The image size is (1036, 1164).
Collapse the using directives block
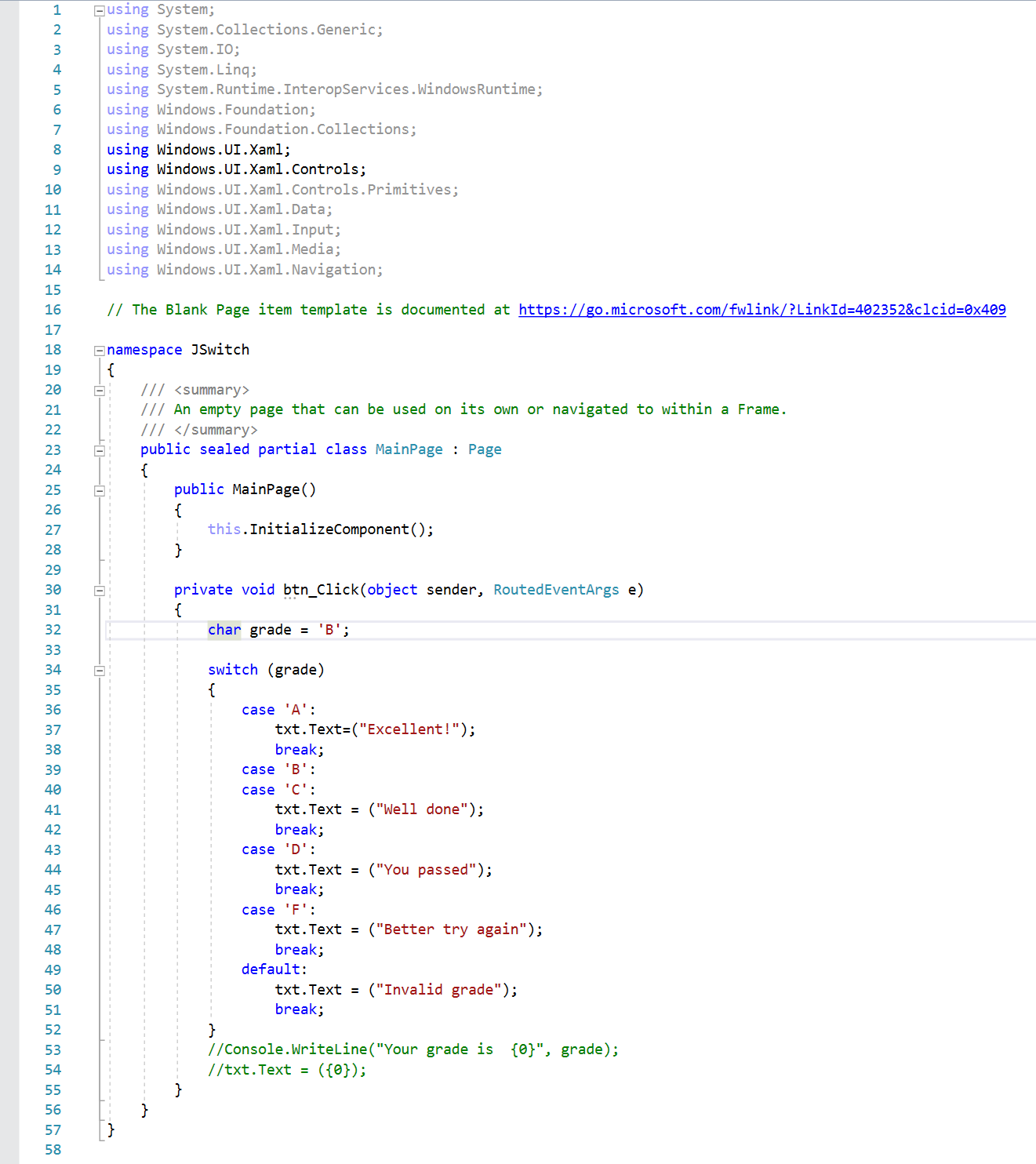pos(98,9)
